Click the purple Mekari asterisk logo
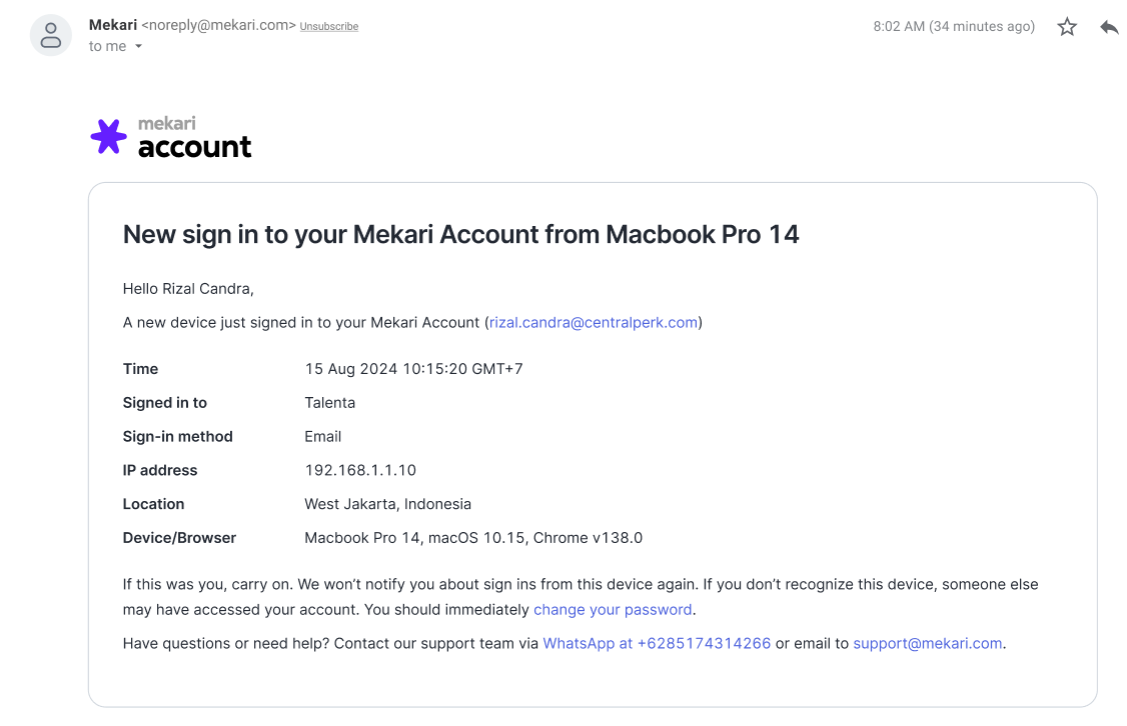 (108, 136)
